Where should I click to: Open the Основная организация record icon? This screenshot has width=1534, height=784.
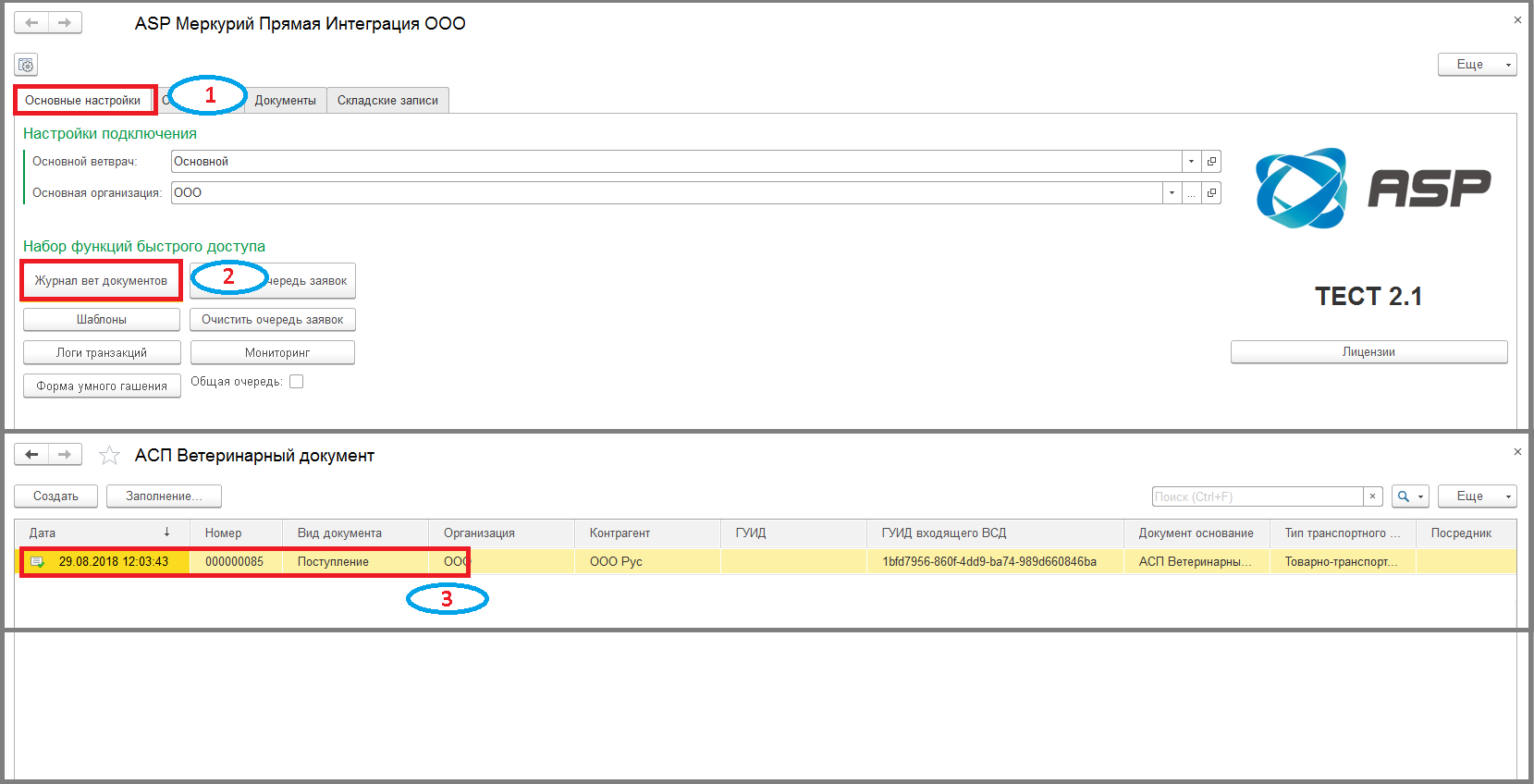point(1211,192)
